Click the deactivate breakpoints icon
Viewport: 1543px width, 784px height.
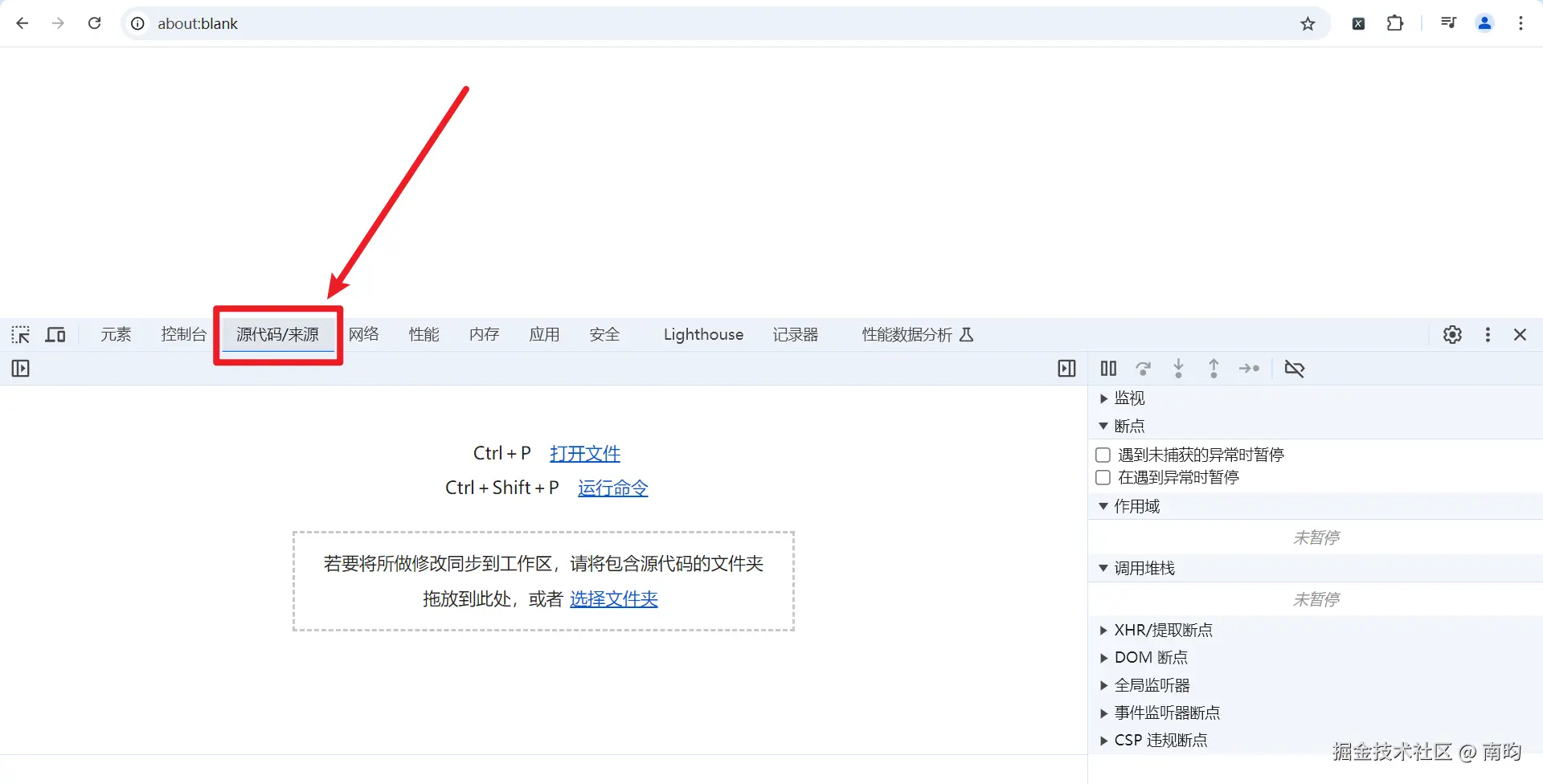tap(1294, 368)
